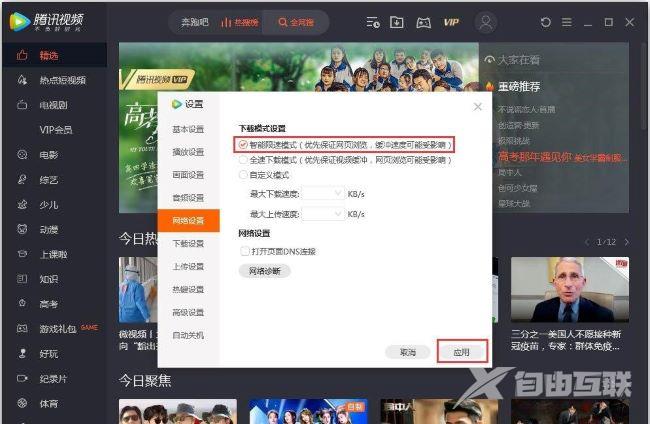Screen dimensions: 650x424
Task: Switch to the 播放设置 settings tab
Action: pos(189,152)
